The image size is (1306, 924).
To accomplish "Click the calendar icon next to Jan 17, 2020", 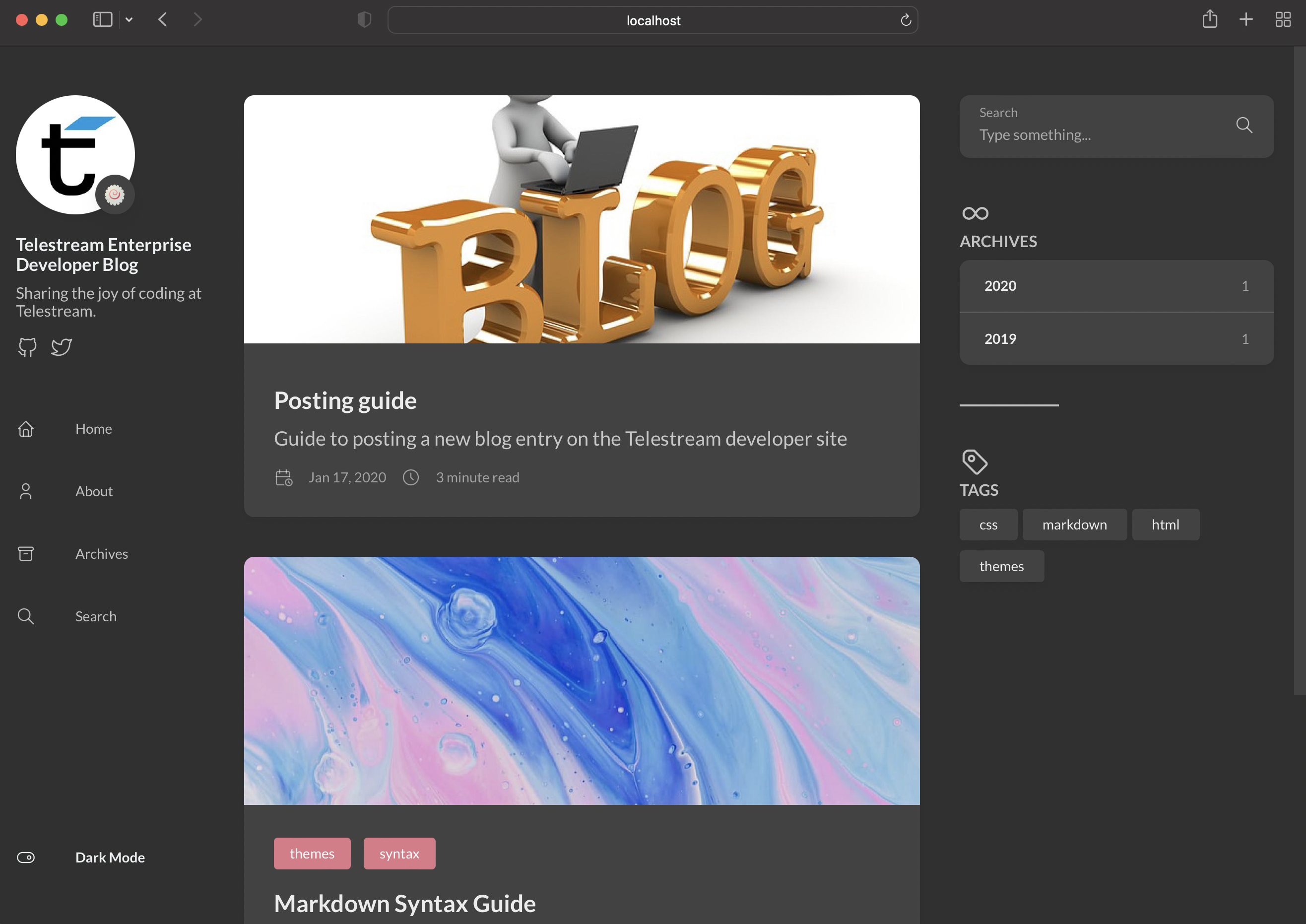I will tap(284, 477).
